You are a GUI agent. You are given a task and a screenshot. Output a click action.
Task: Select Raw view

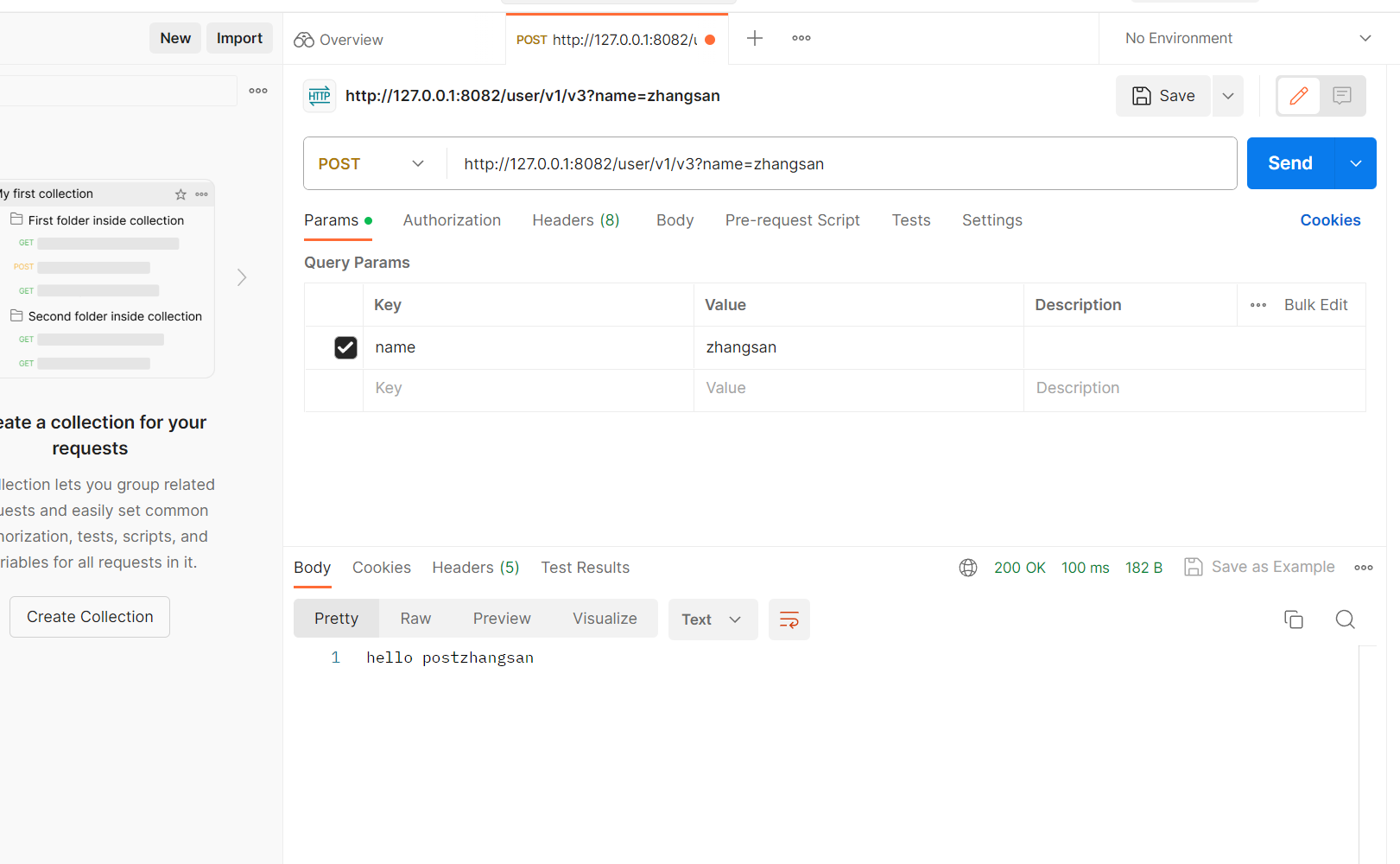tap(415, 619)
